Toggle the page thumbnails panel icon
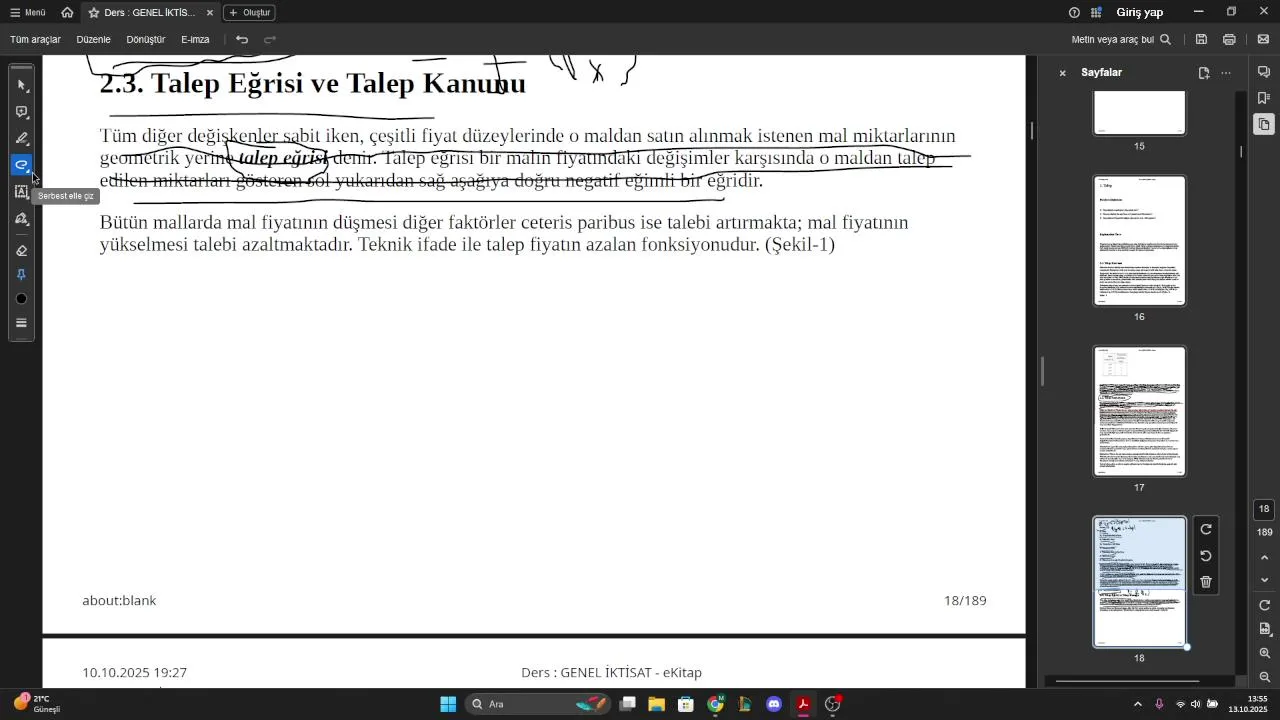The width and height of the screenshot is (1280, 720). [1264, 125]
